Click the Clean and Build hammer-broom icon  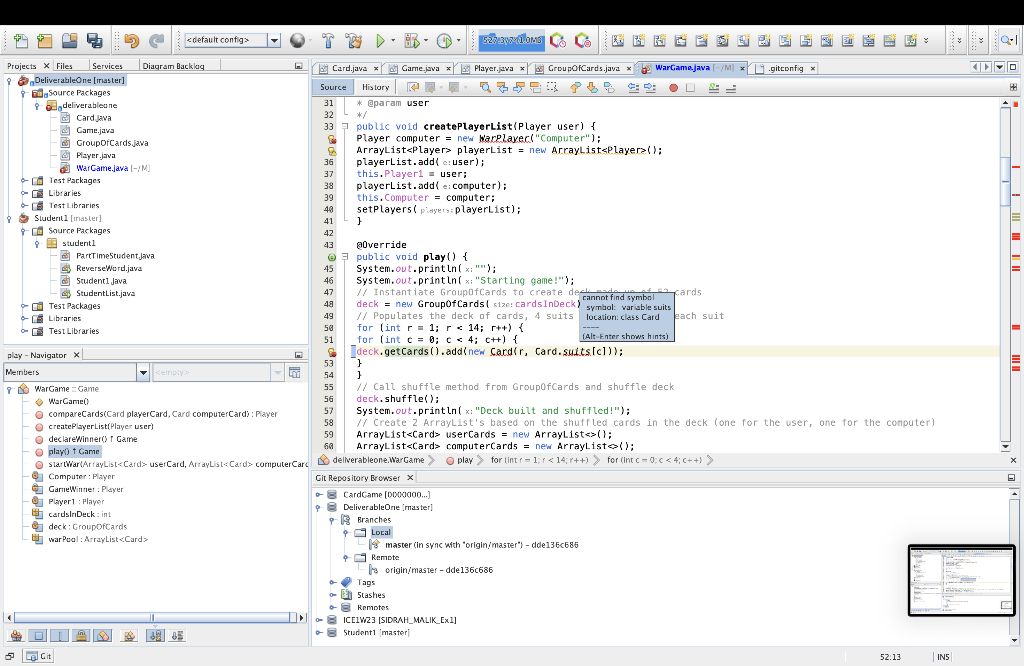point(353,41)
